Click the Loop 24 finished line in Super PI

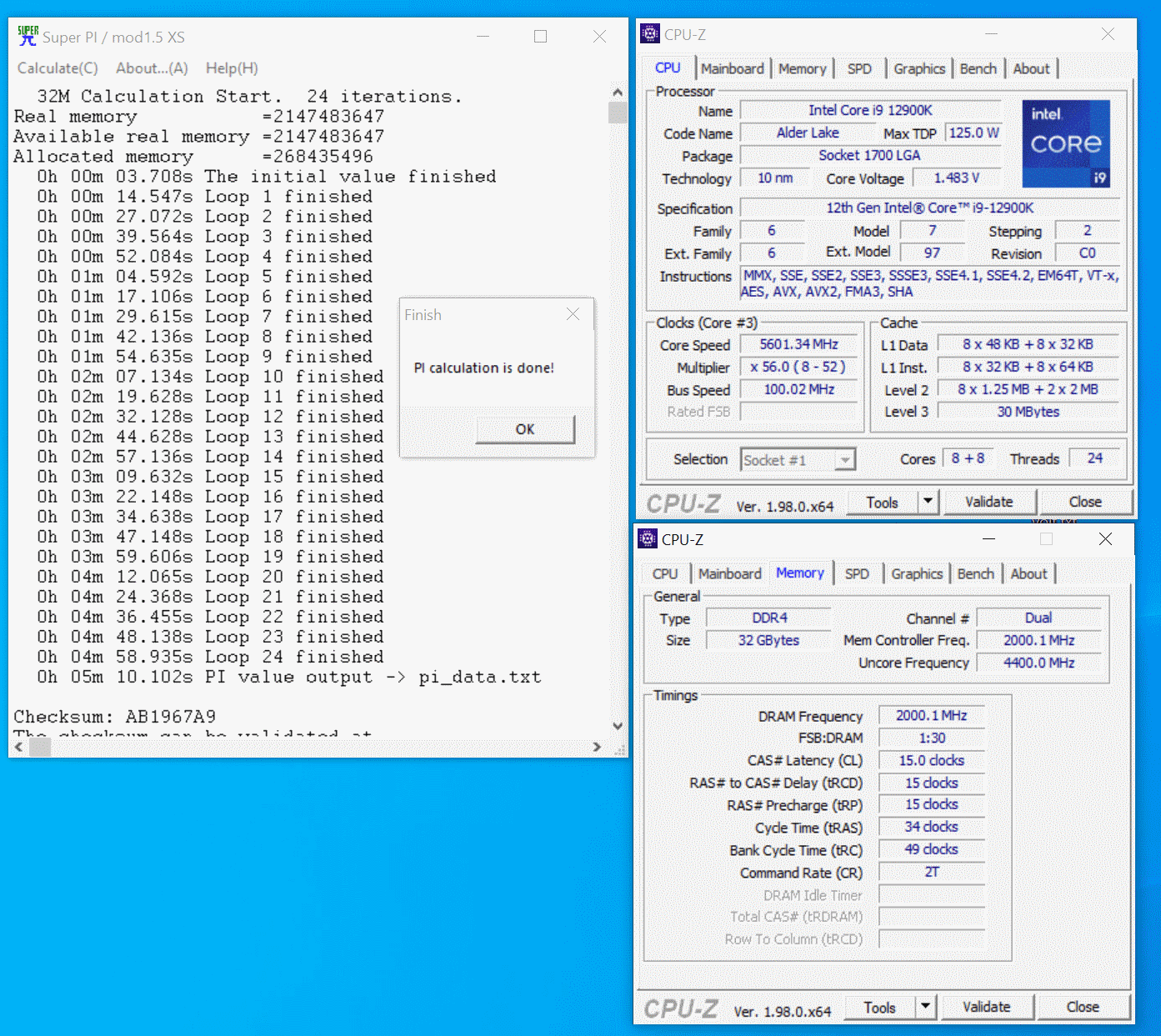211,657
